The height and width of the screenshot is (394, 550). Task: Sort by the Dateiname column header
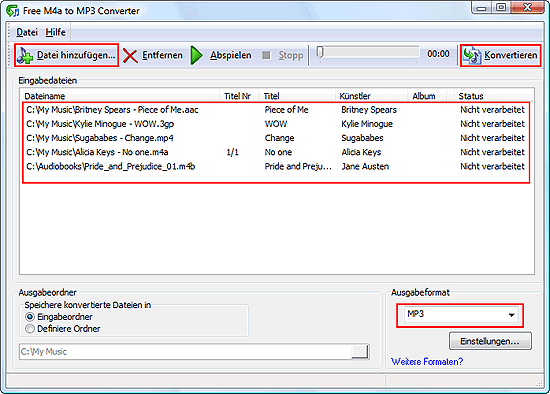120,96
